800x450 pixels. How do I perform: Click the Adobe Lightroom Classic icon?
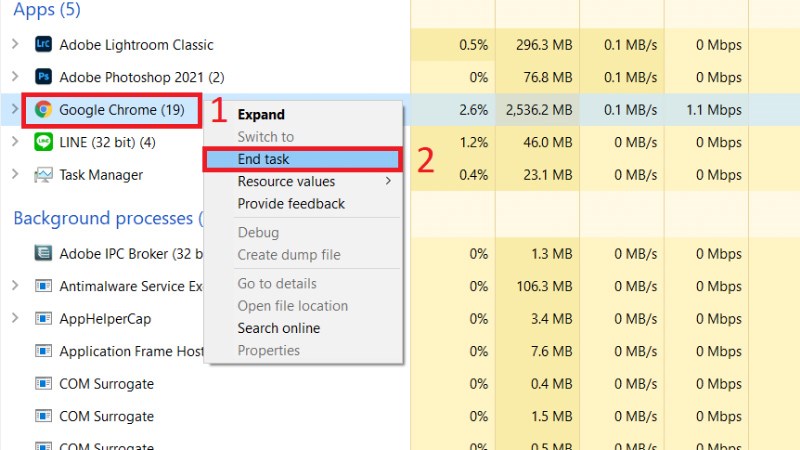coord(43,44)
